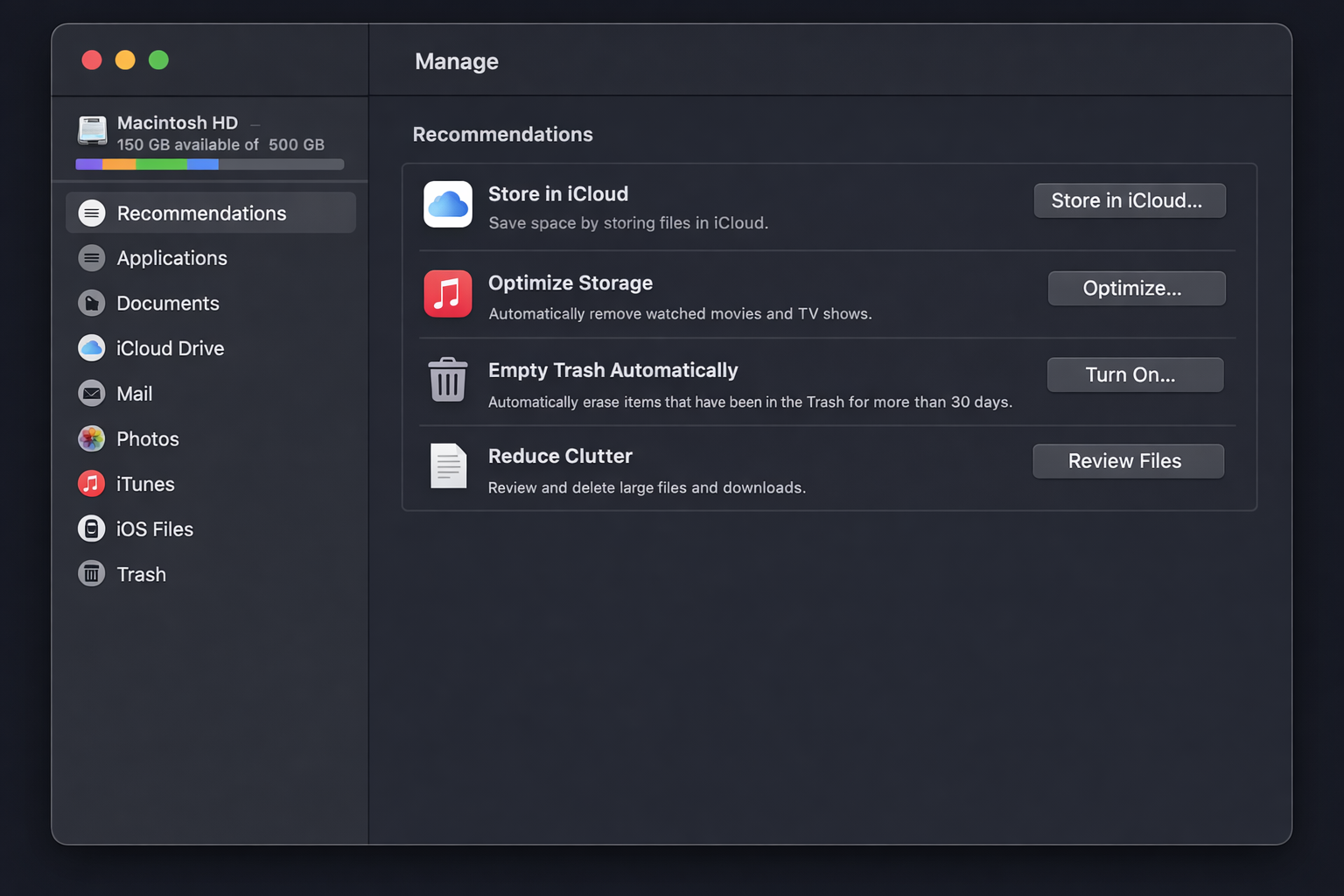Click the iOS Files device icon
Image resolution: width=1344 pixels, height=896 pixels.
[92, 528]
